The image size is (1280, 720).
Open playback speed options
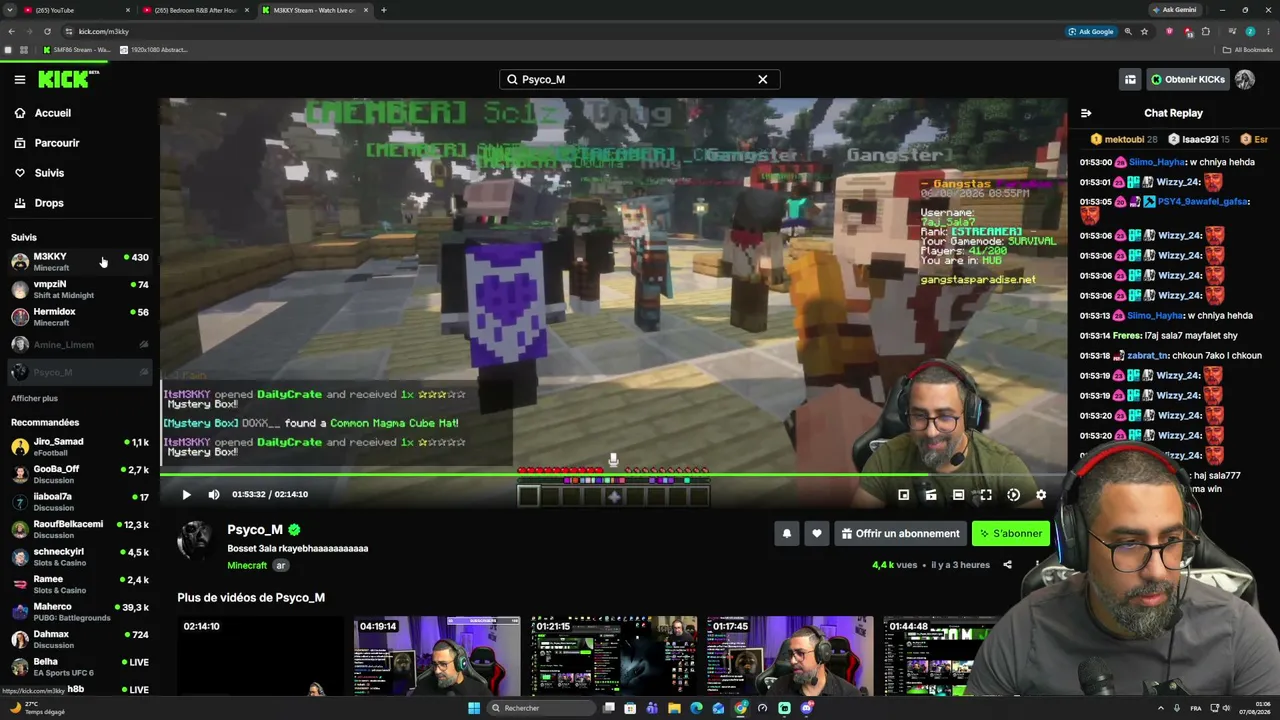click(x=1013, y=494)
